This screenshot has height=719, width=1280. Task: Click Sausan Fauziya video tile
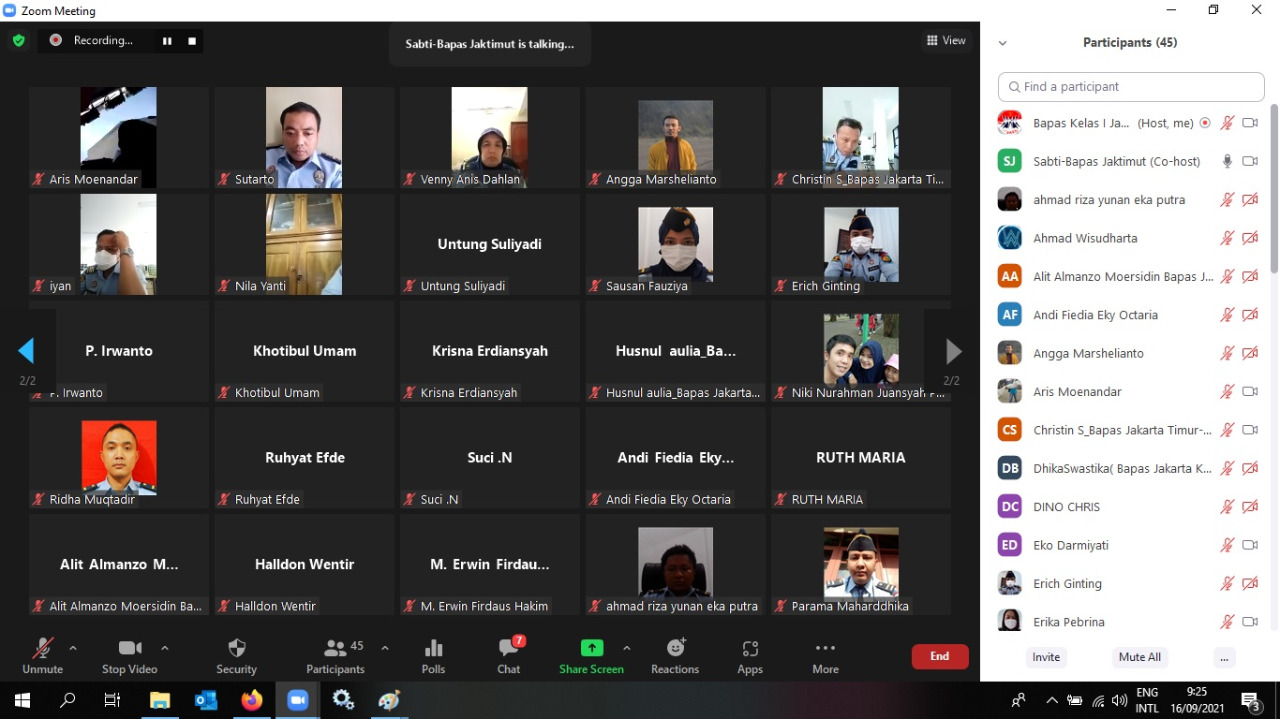tap(675, 244)
